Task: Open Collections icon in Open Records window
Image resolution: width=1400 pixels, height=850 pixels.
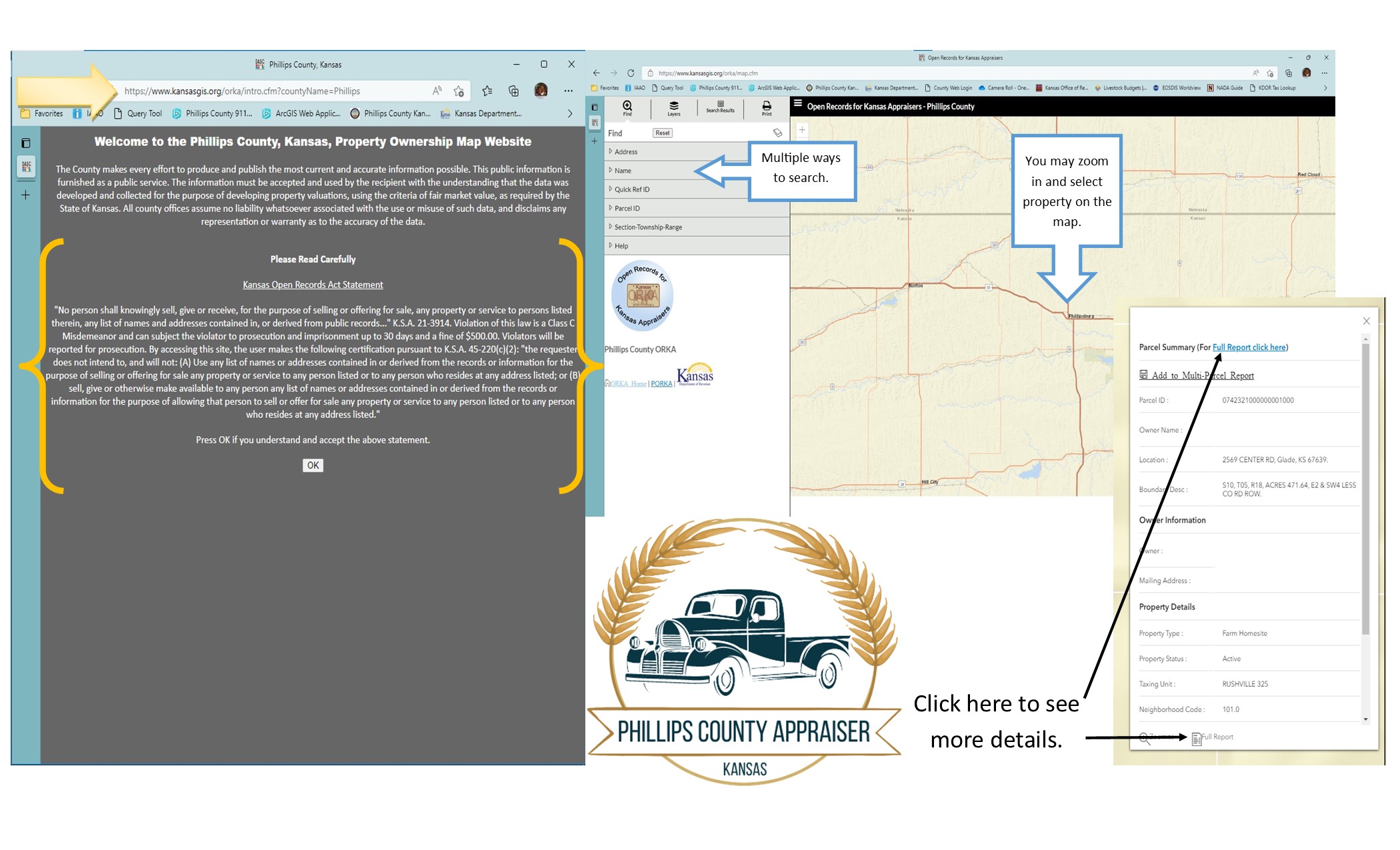Action: click(1289, 73)
